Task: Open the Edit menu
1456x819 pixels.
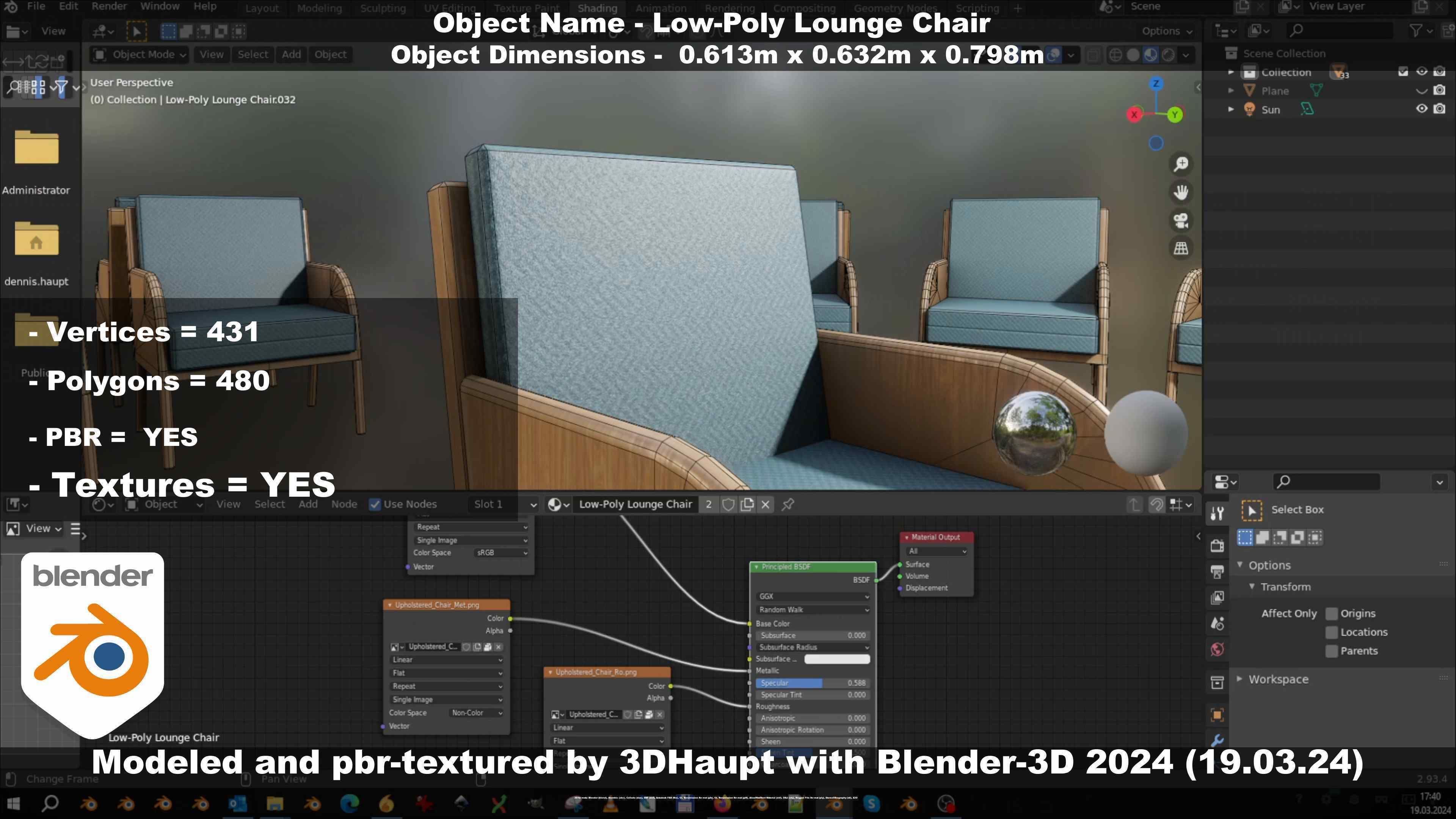Action: (68, 6)
